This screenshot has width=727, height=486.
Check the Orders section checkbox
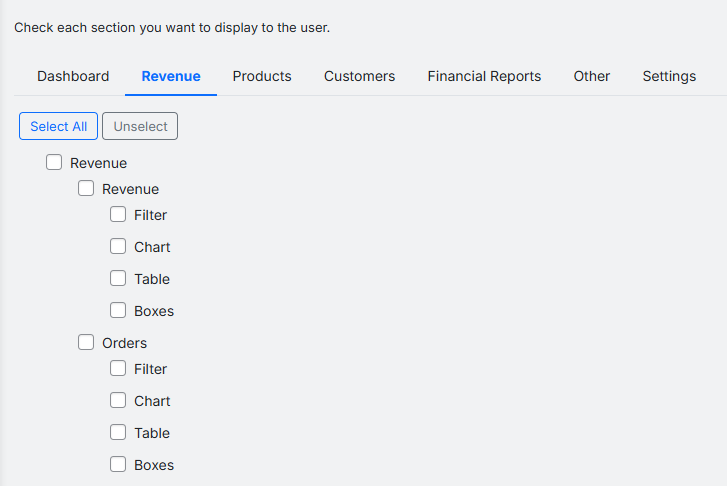[86, 343]
